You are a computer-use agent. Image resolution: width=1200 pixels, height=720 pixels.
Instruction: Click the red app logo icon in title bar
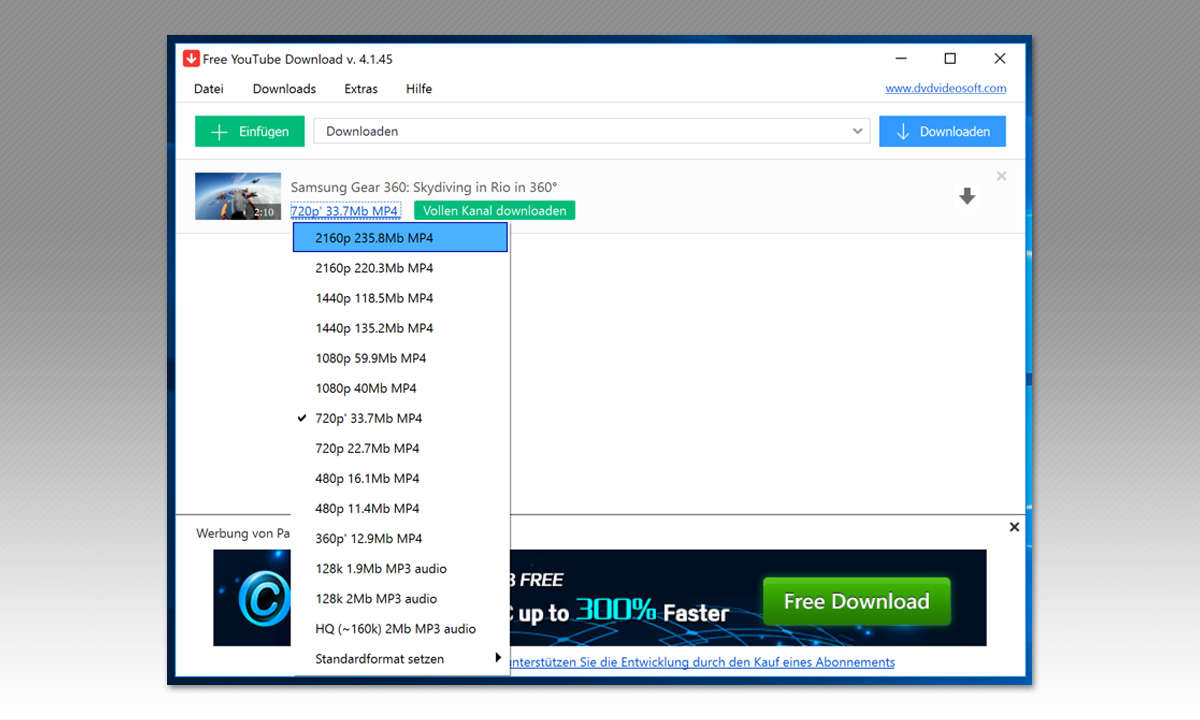[191, 59]
